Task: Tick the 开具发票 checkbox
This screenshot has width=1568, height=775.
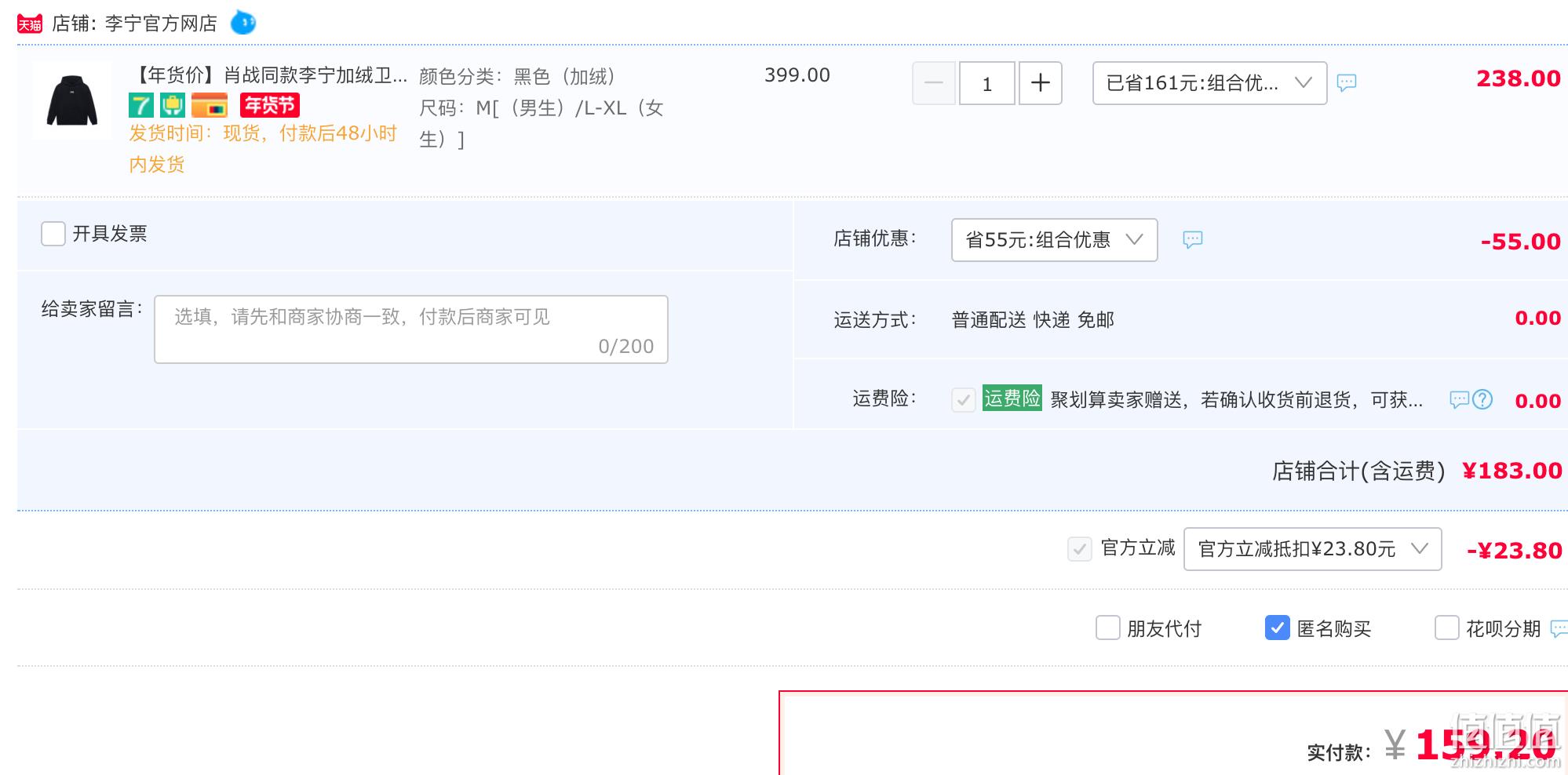Action: point(53,234)
